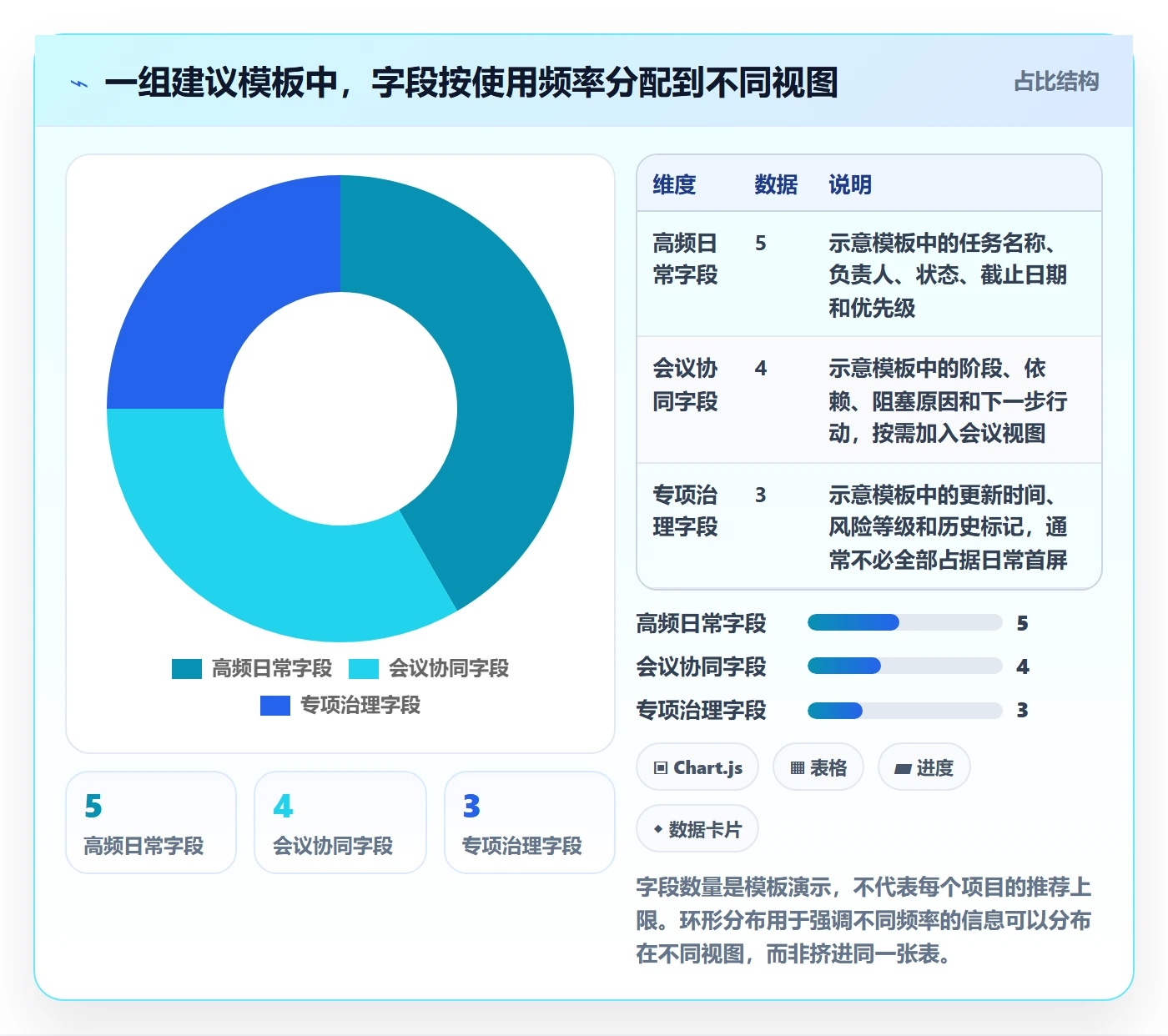1168x1036 pixels.
Task: Click the 高频日常字段 progress bar
Action: (x=904, y=622)
